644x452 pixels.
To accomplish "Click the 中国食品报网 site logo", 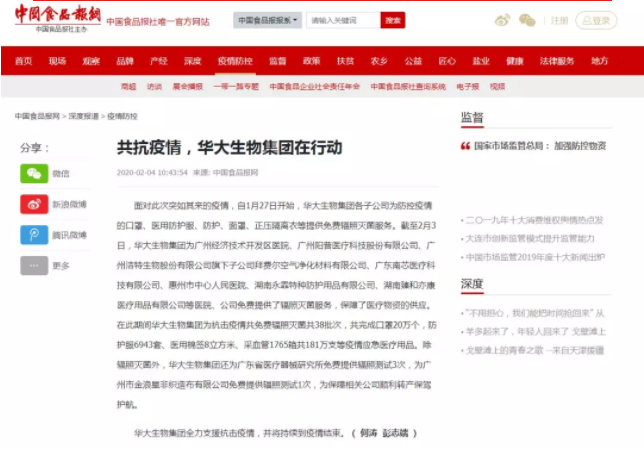I will pyautogui.click(x=58, y=18).
